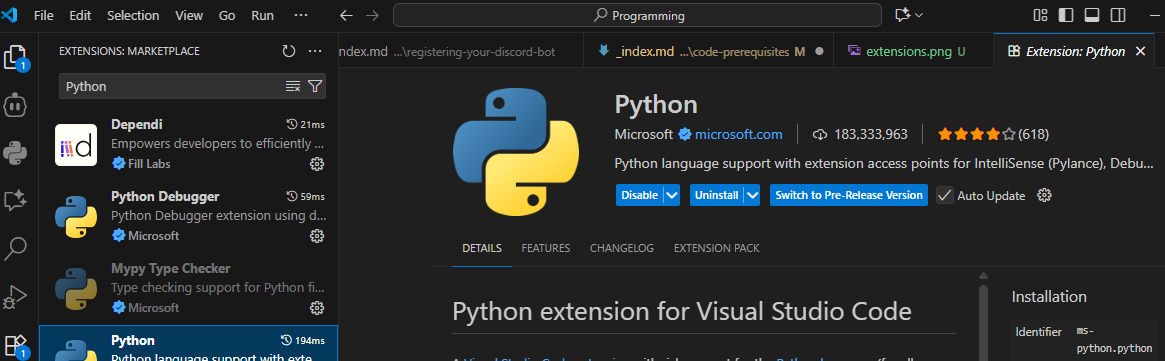The image size is (1165, 361).
Task: Go forward in navigation history
Action: pos(373,15)
